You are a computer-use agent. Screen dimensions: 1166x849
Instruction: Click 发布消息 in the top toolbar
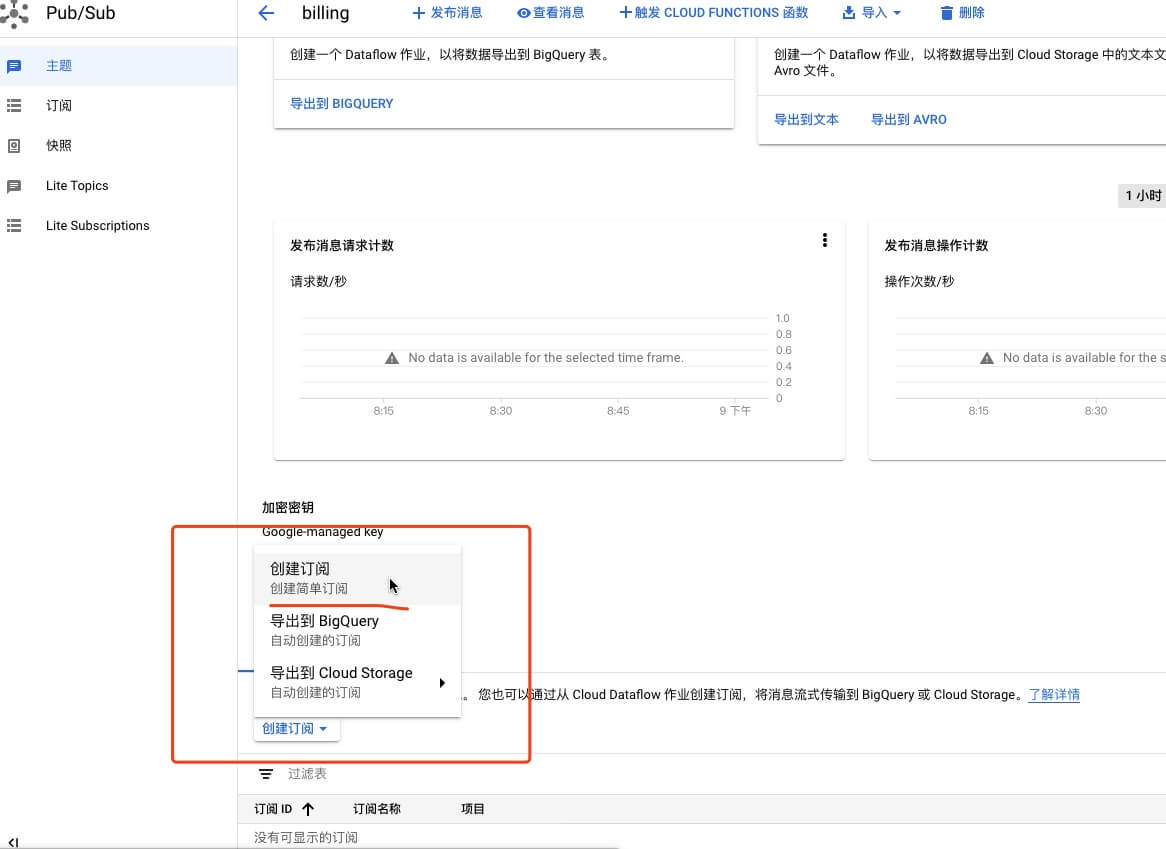point(447,13)
